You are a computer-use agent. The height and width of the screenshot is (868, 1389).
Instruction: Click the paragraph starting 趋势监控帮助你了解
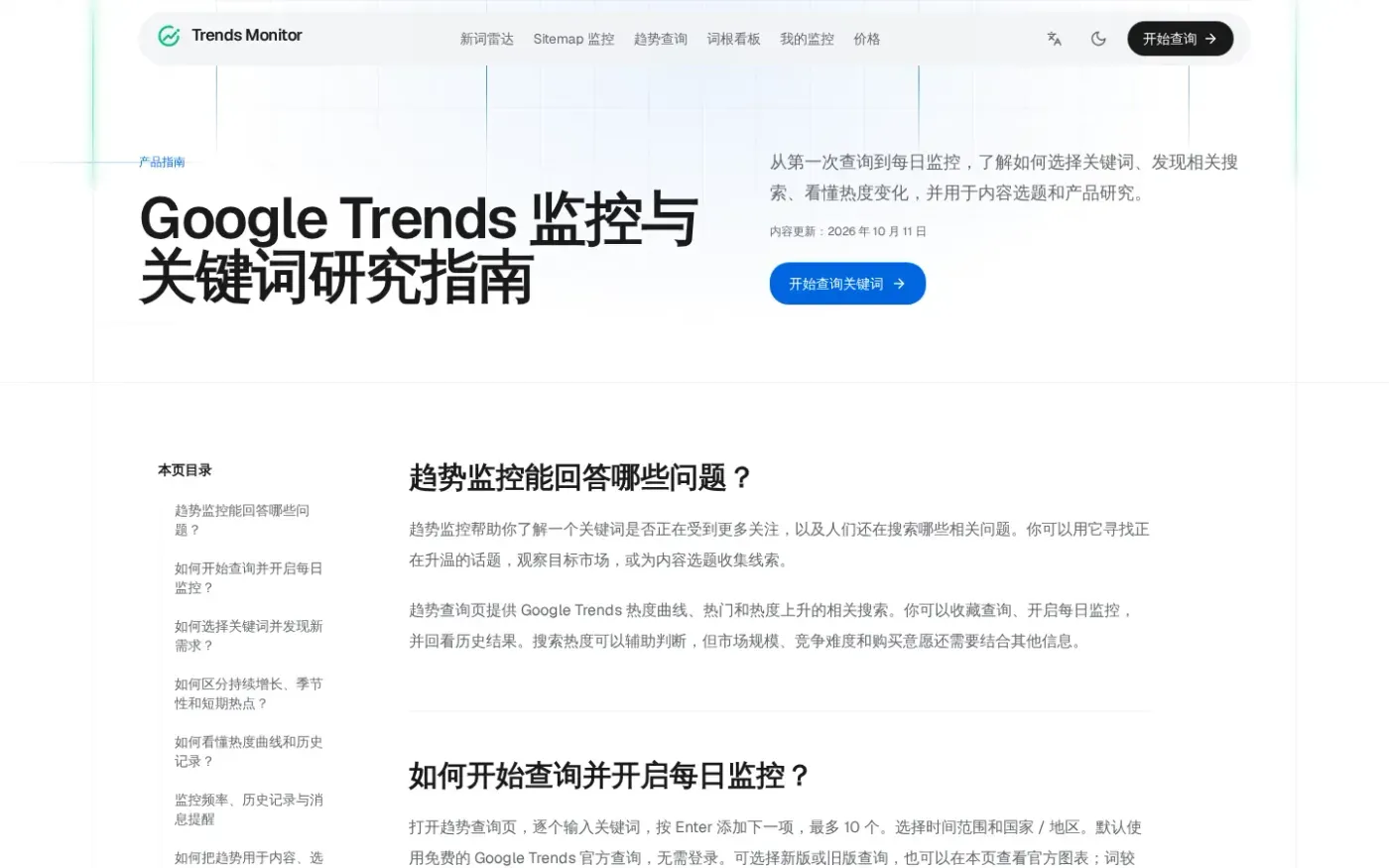[x=779, y=545]
